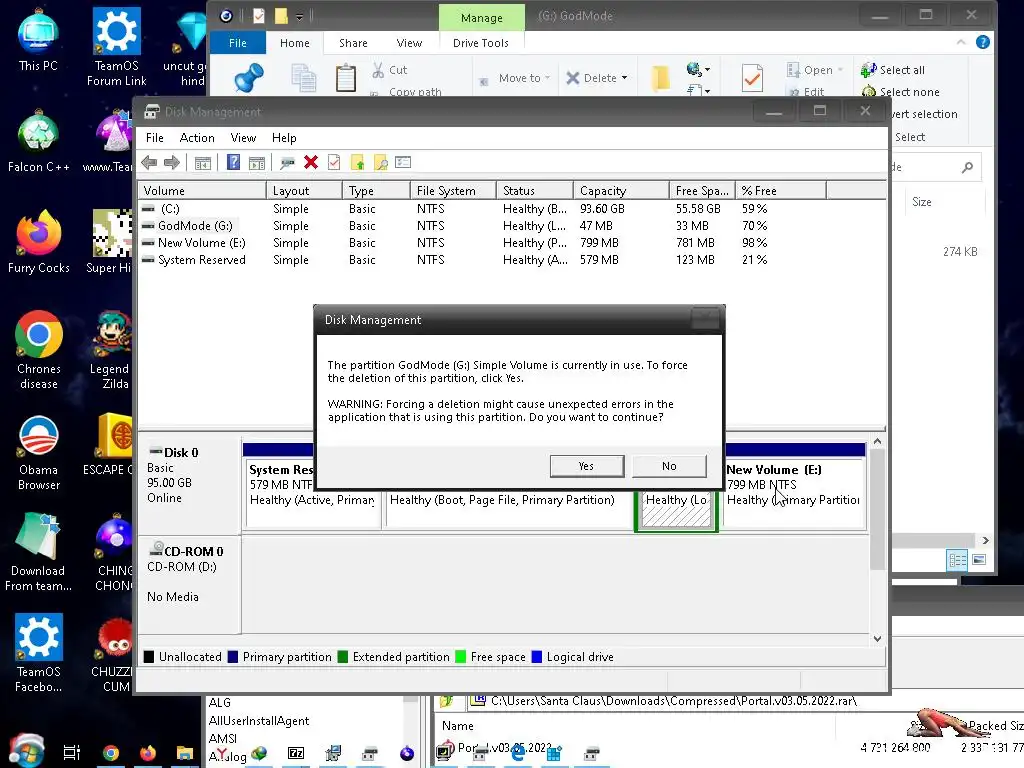1024x768 pixels.
Task: Click the yellow folder with green arrow toolbar icon
Action: tap(357, 163)
